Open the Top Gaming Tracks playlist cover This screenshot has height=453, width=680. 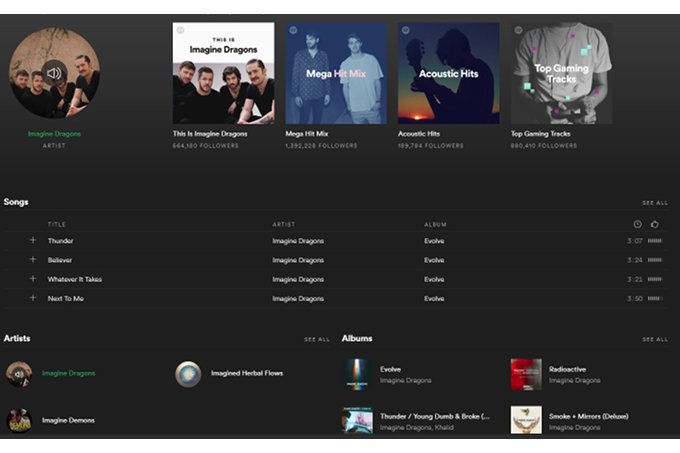561,73
